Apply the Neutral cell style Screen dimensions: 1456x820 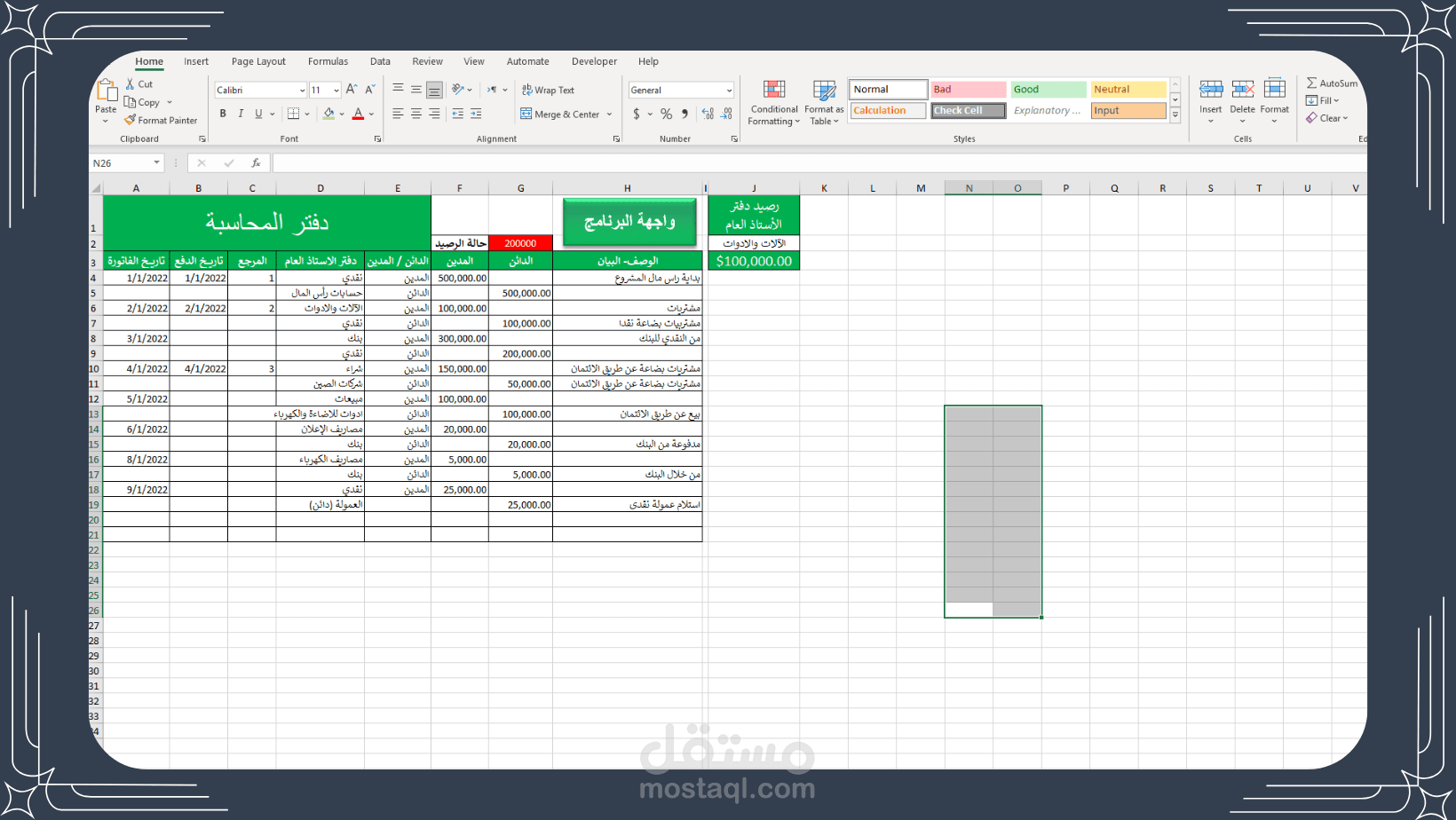pos(1128,90)
